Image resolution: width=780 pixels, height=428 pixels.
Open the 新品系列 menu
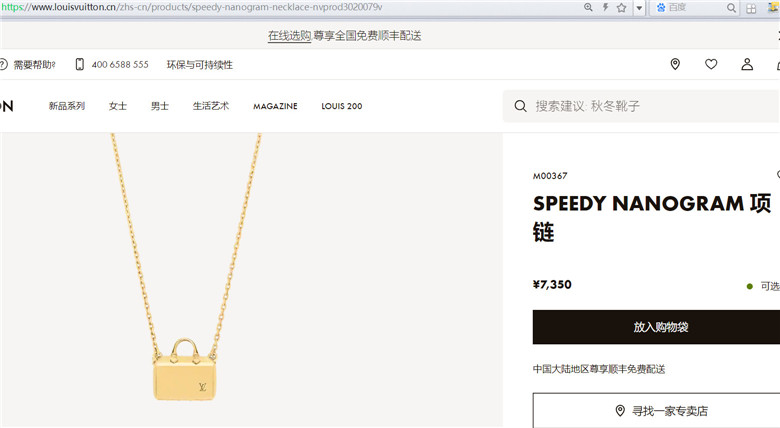(67, 106)
